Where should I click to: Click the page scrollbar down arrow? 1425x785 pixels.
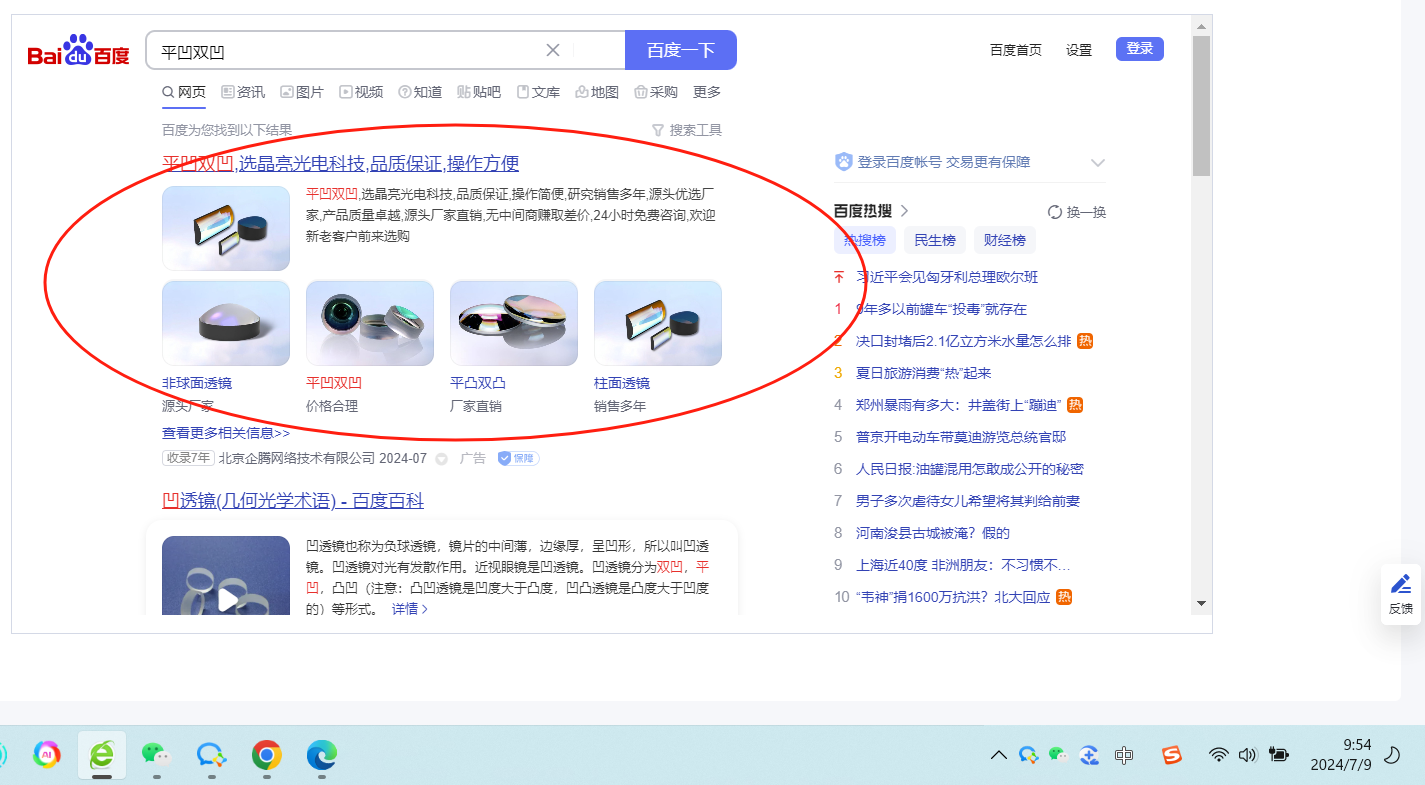pos(1201,603)
